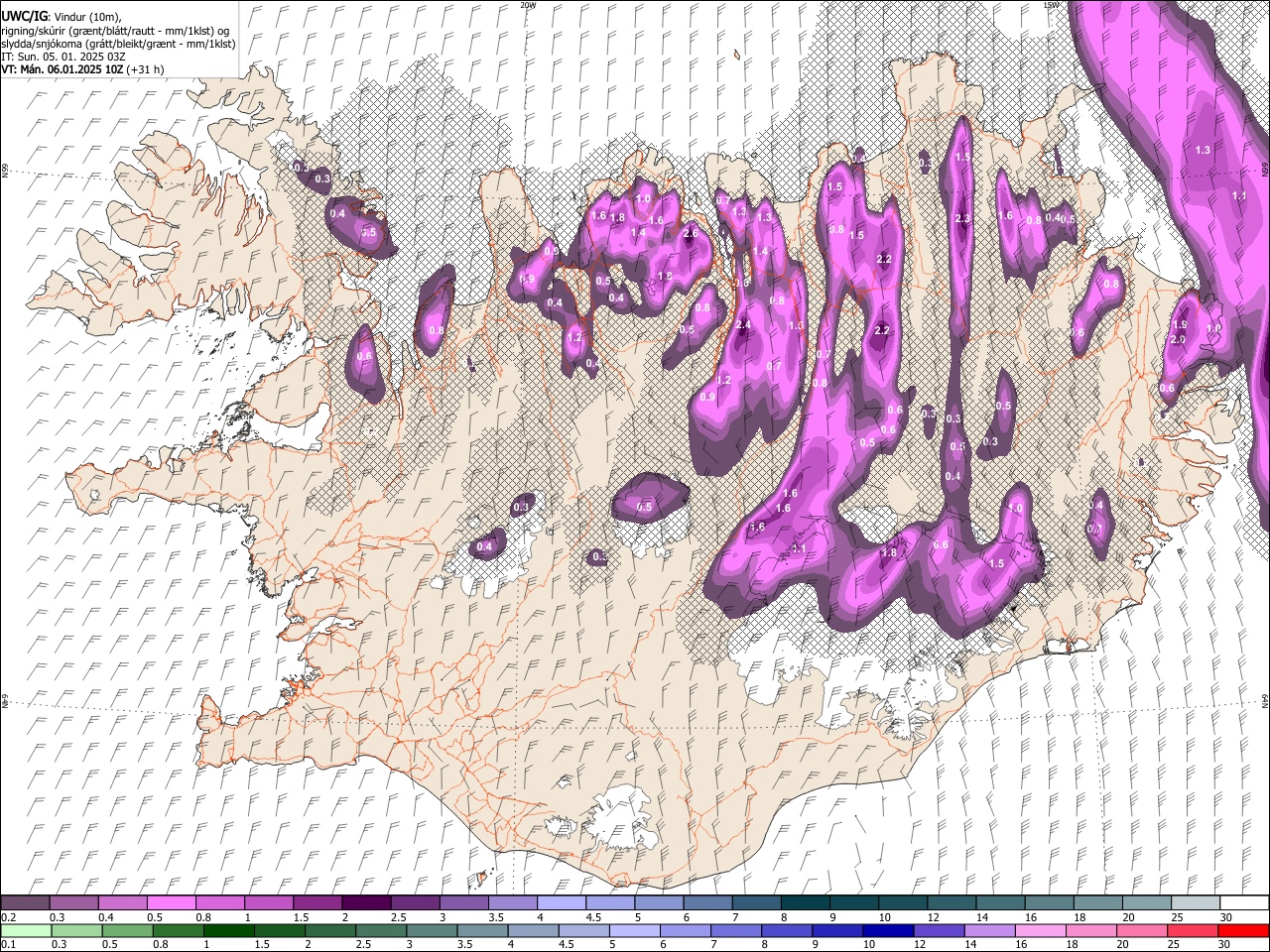The image size is (1270, 952).
Task: Select the lavender 4–4.5 swatch in upper legend
Action: click(562, 902)
